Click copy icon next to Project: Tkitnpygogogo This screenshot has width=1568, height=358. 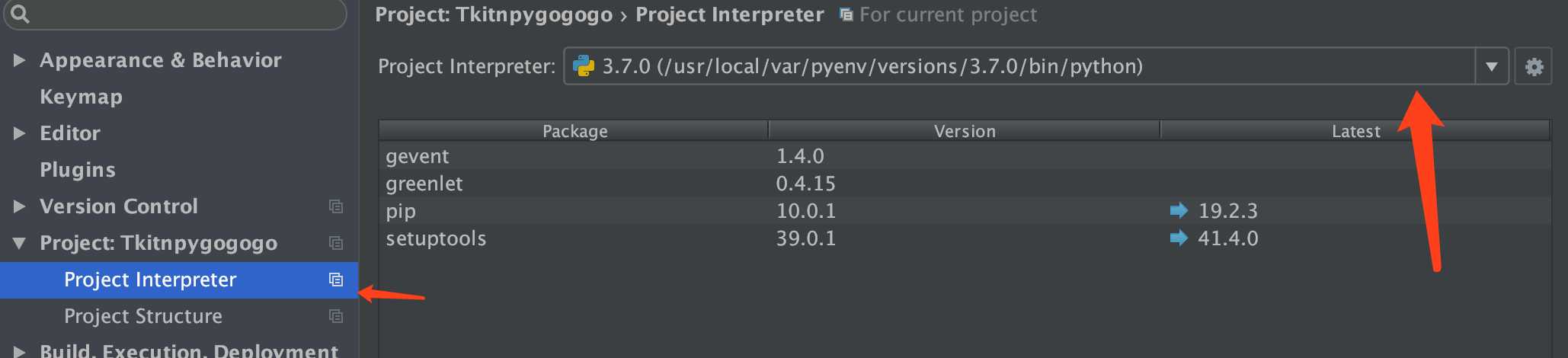(335, 243)
